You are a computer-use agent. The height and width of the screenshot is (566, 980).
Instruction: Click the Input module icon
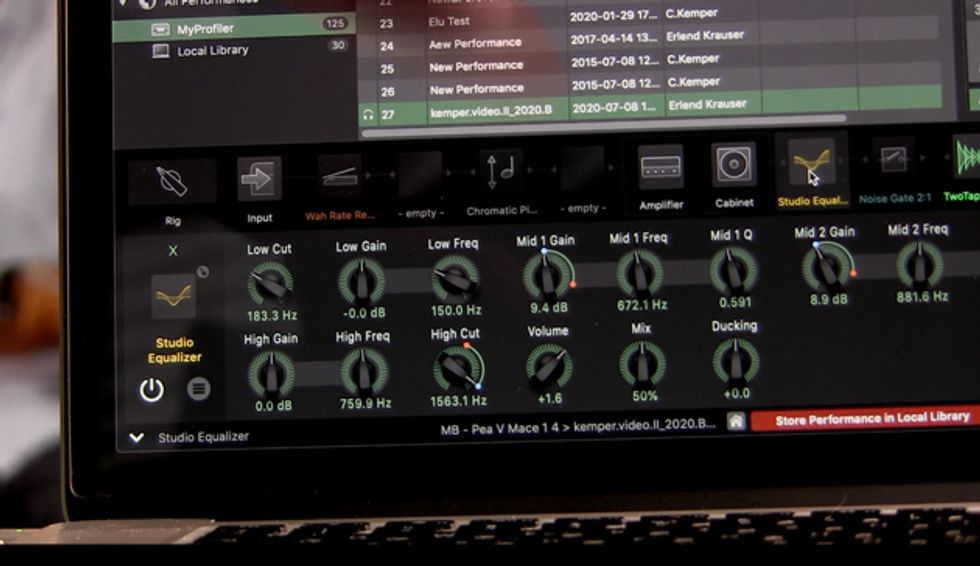(259, 179)
